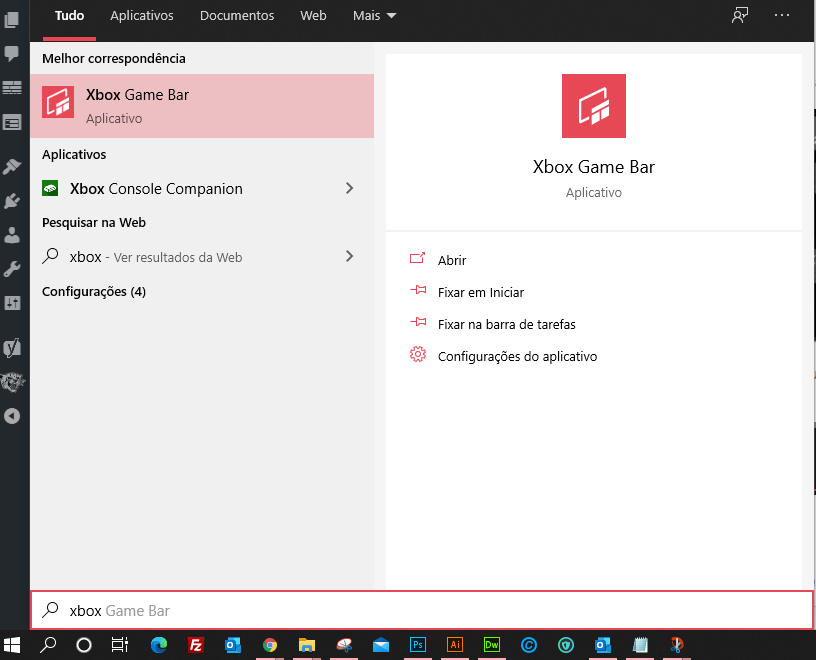Viewport: 816px width, 660px height.
Task: Select Fixar em Iniciar
Action: pyautogui.click(x=466, y=292)
